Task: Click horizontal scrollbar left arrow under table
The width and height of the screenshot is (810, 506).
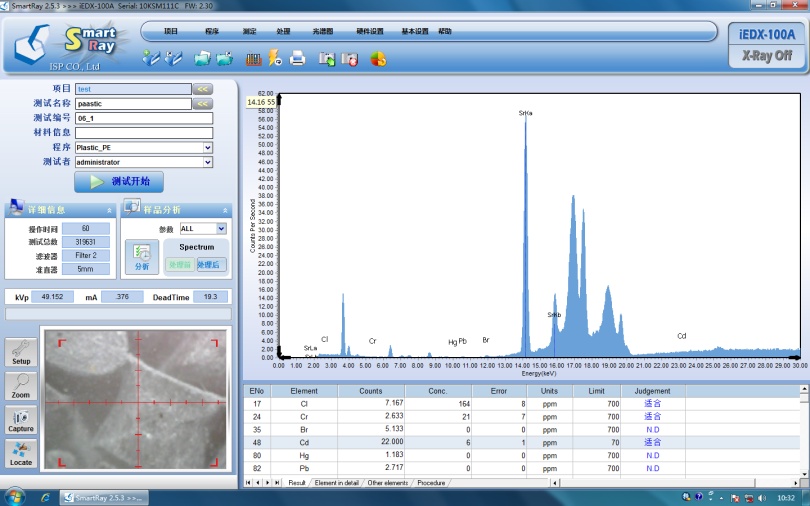Action: (555, 483)
